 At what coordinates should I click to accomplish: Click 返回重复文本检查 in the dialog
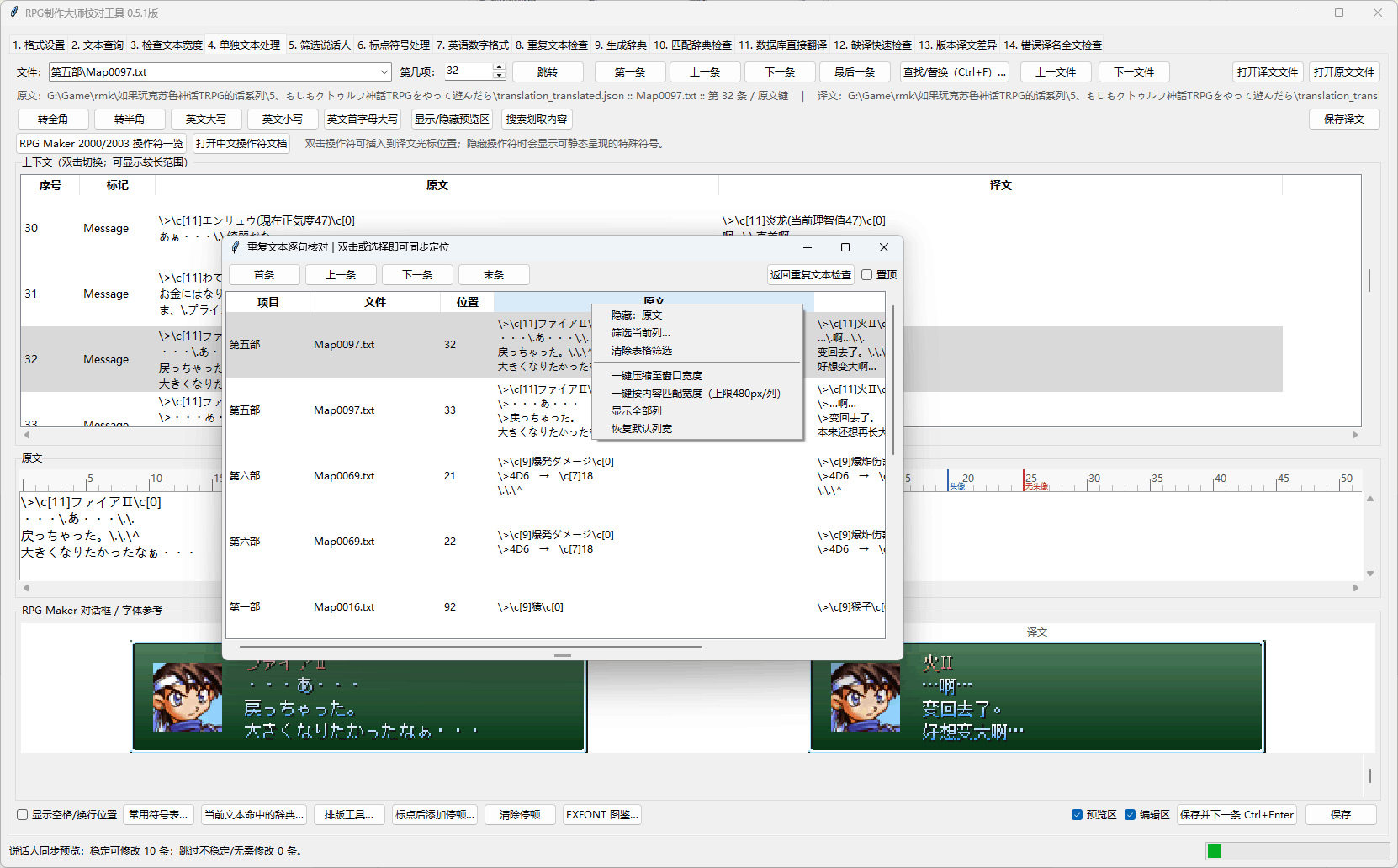coord(811,275)
